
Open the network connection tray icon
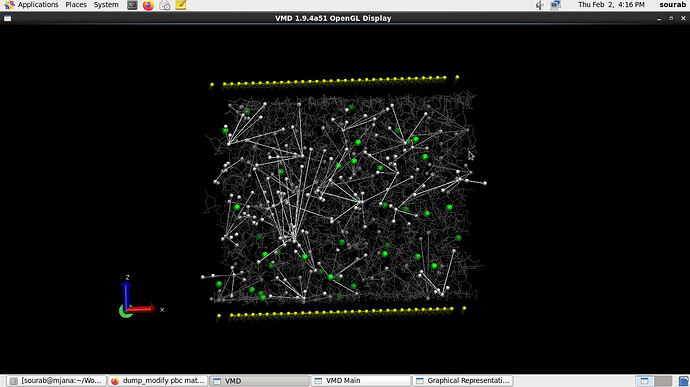coord(555,5)
